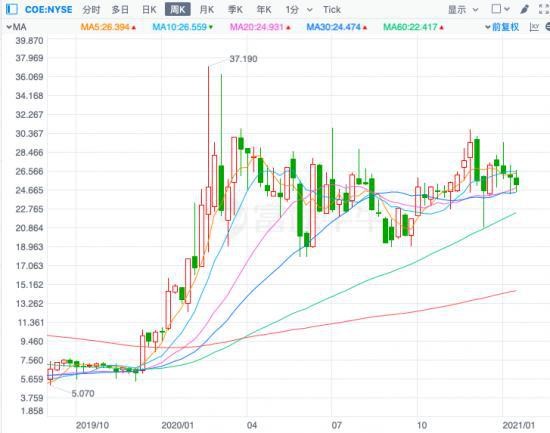Viewport: 550px width, 433px height.
Task: Select the pen drawing tool
Action: (524, 9)
